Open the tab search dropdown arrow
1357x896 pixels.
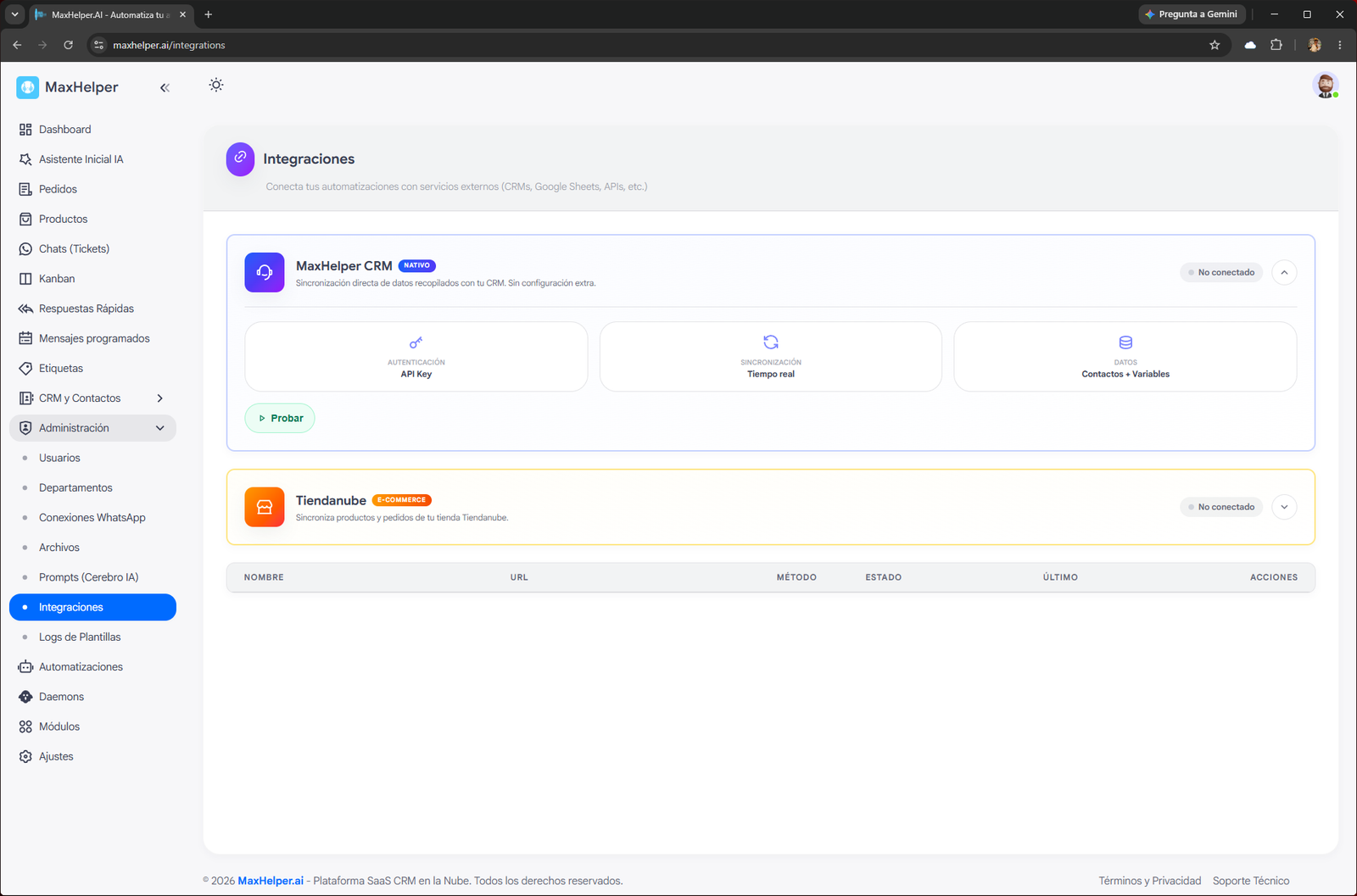coord(14,14)
